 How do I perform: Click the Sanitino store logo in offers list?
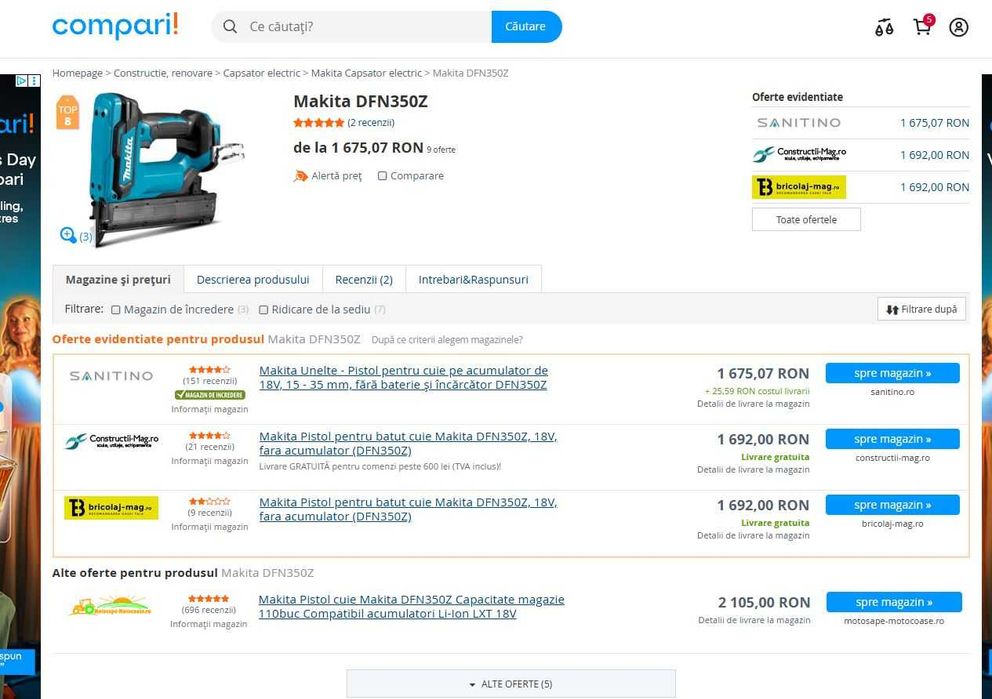tap(111, 376)
